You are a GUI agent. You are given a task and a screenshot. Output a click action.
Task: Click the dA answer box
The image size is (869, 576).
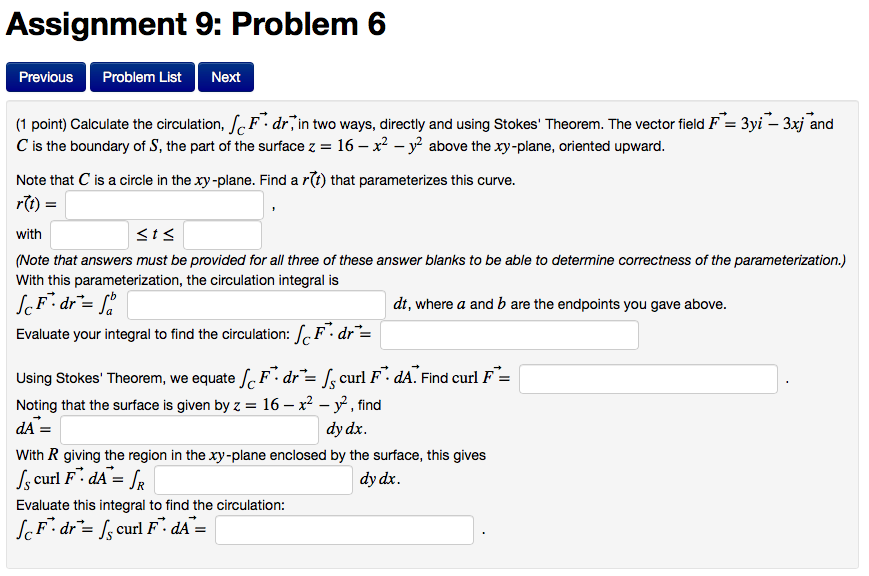tap(188, 429)
